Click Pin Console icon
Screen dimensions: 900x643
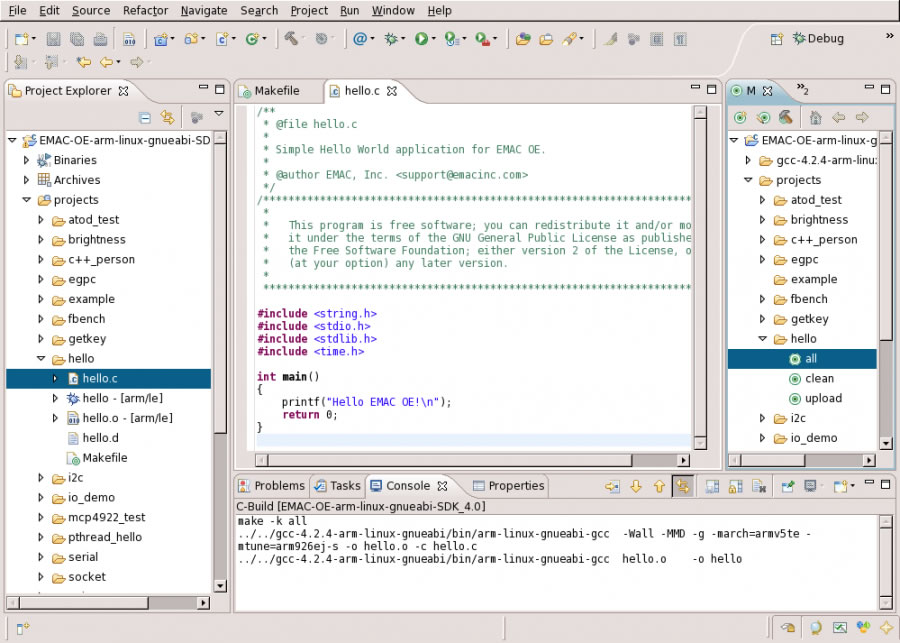coord(787,487)
